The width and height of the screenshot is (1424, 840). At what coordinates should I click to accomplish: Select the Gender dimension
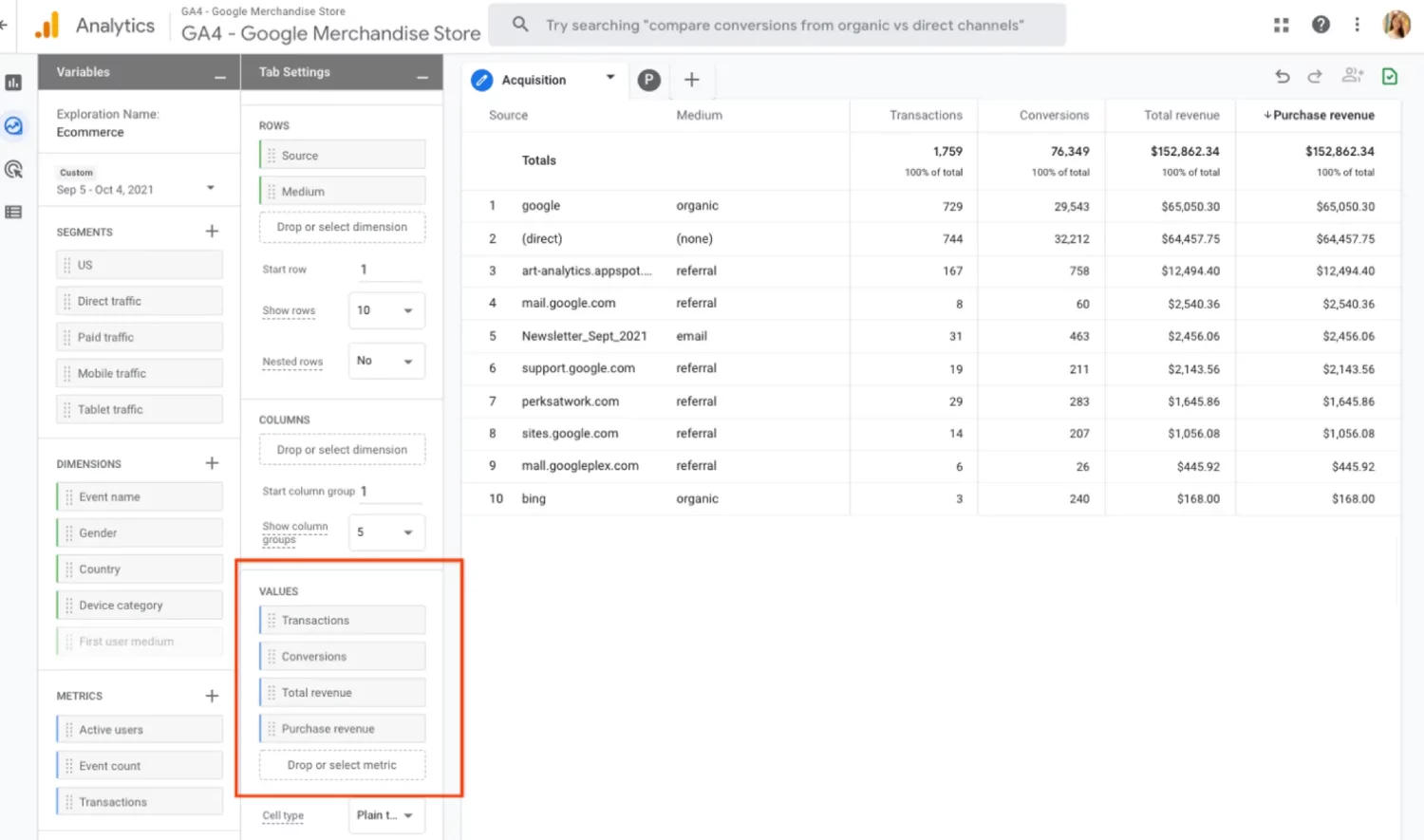pos(140,532)
